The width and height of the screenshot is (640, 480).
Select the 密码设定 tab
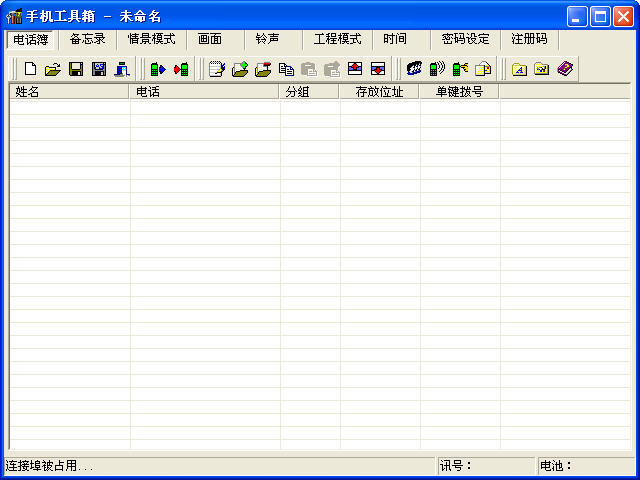coord(465,39)
